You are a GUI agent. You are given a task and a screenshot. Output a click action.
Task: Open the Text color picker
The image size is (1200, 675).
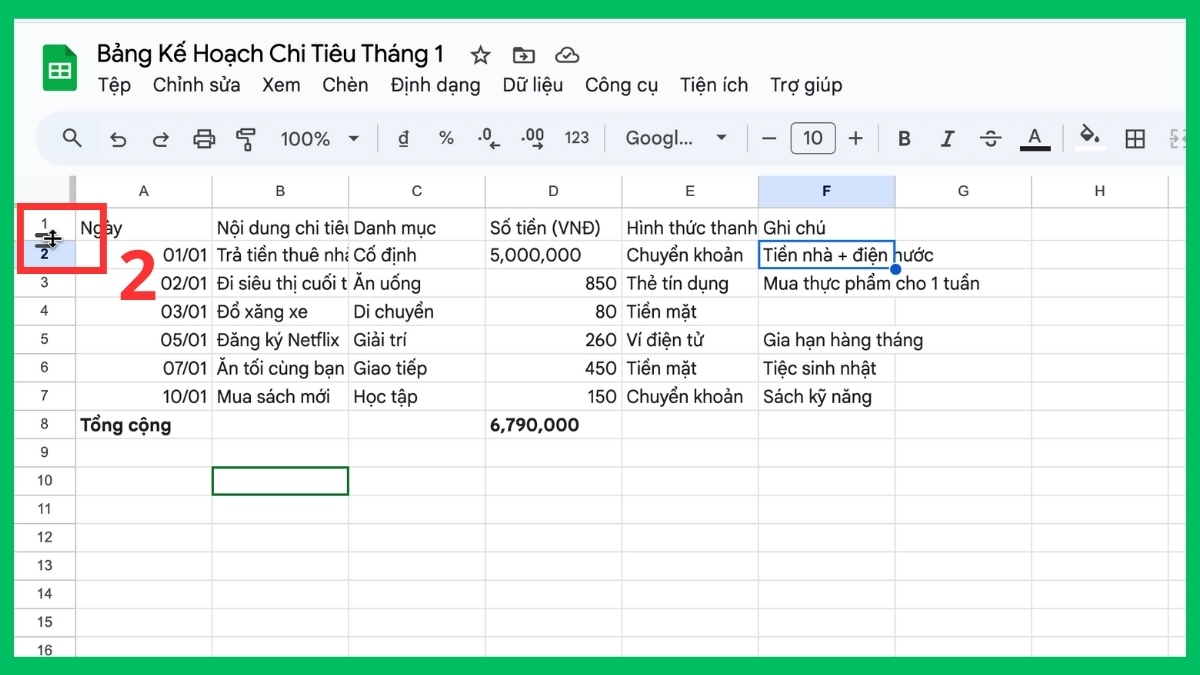tap(1035, 138)
